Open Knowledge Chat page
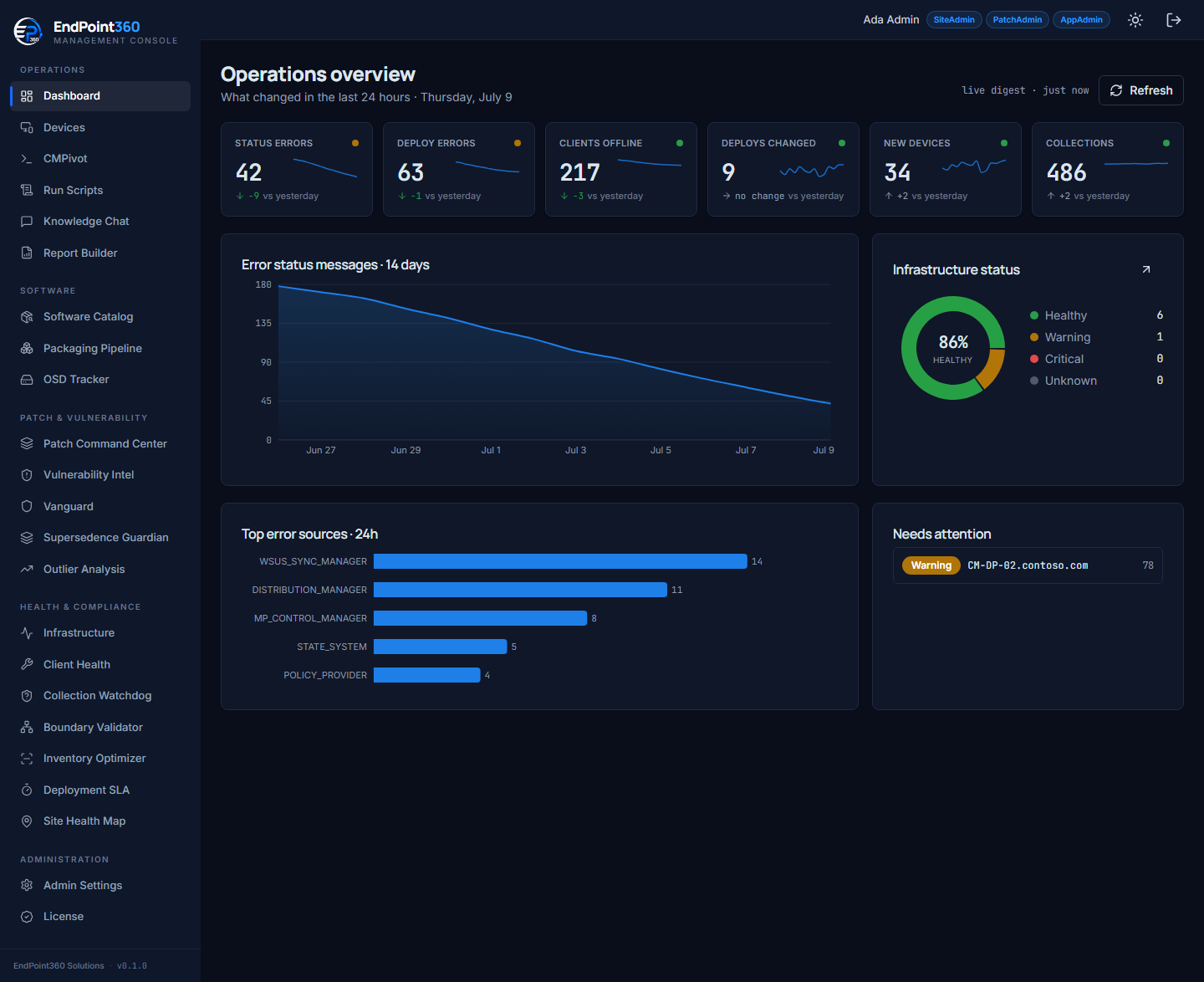1204x982 pixels. coord(100,222)
